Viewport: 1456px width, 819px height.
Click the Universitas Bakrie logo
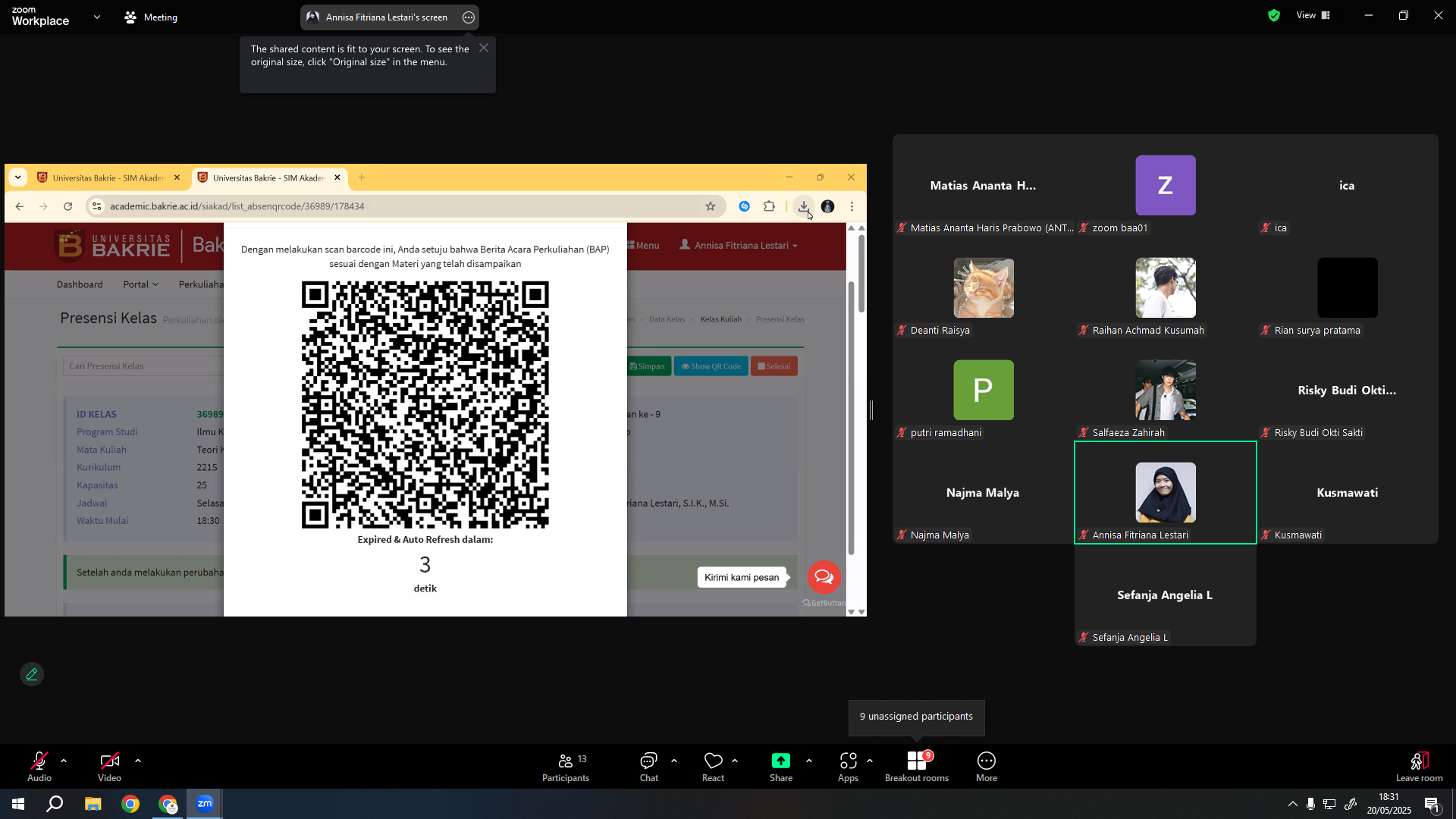point(113,245)
